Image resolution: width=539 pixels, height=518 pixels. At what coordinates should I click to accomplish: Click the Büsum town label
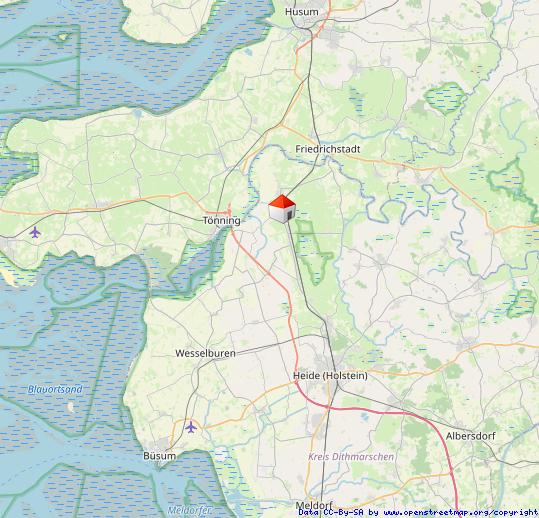pyautogui.click(x=160, y=456)
